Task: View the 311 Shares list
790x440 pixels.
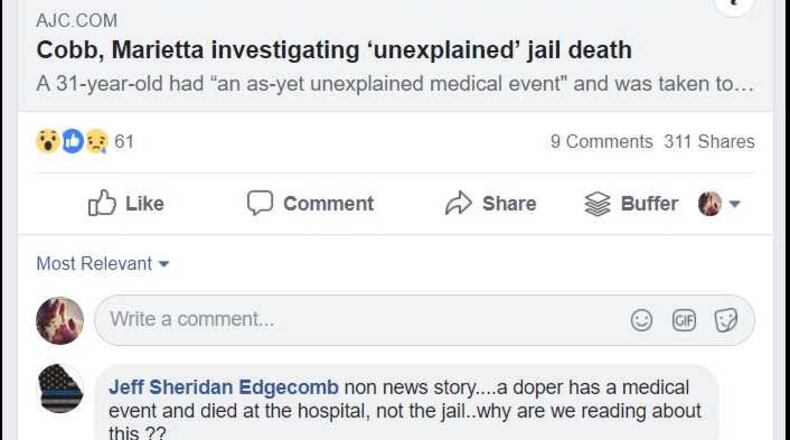Action: click(x=709, y=142)
